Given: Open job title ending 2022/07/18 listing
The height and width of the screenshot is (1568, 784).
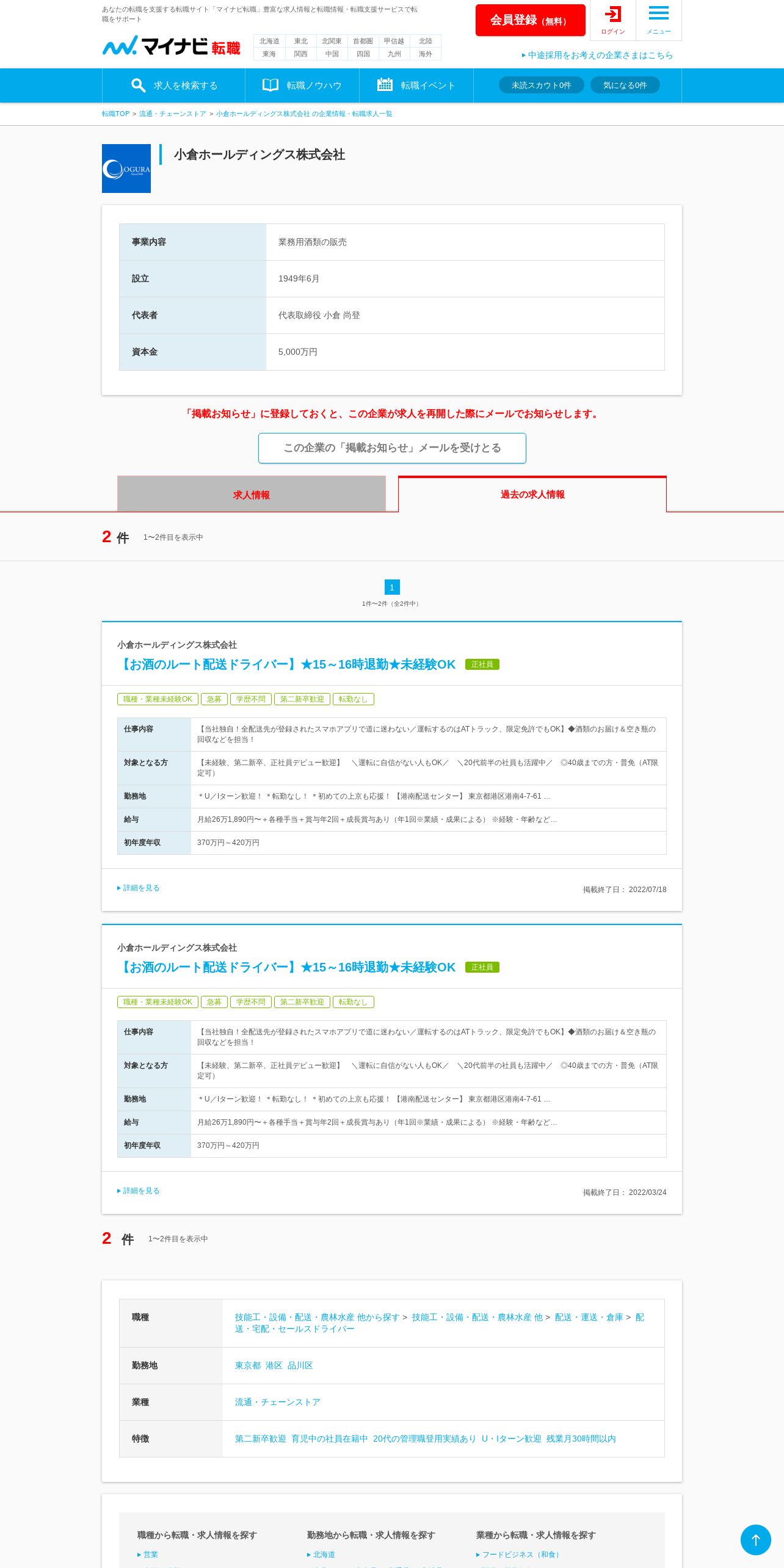Looking at the screenshot, I should coord(286,664).
